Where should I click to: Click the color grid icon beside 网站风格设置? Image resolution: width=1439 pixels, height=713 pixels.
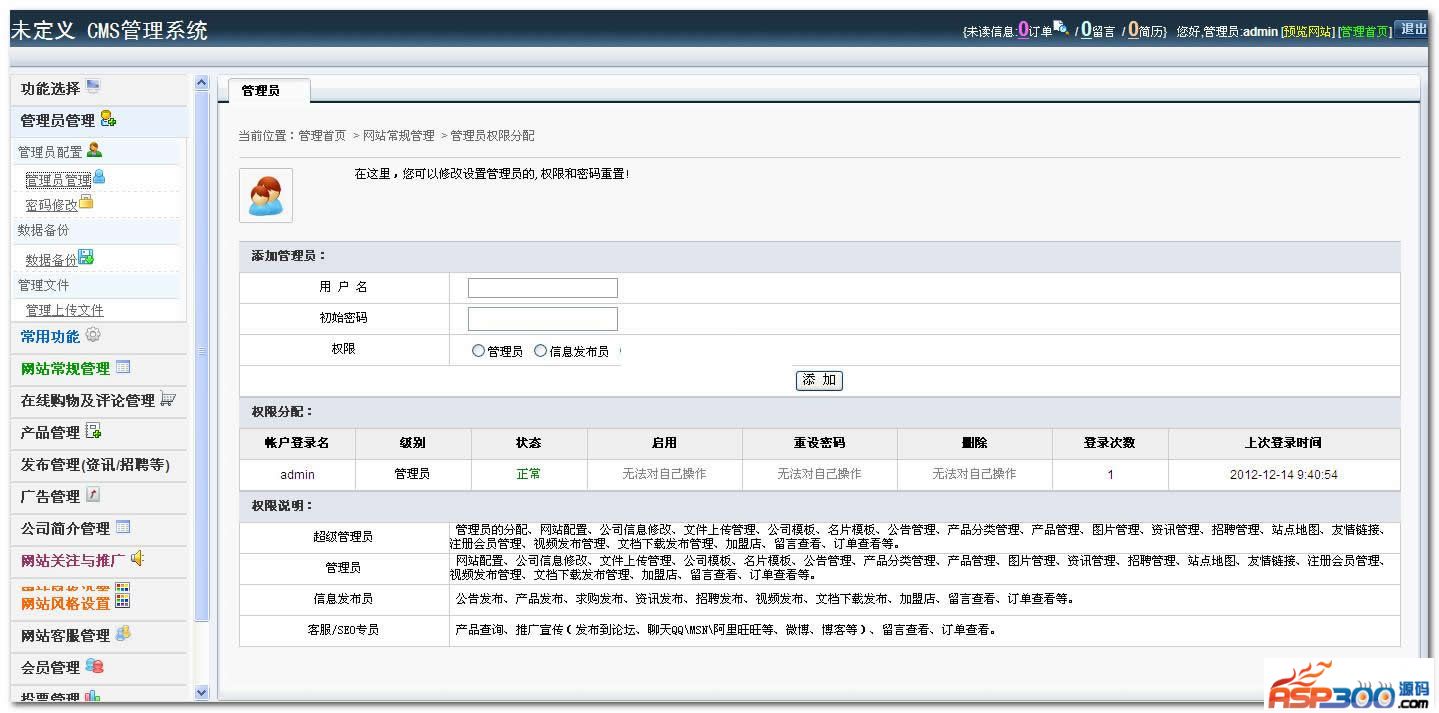(x=122, y=601)
